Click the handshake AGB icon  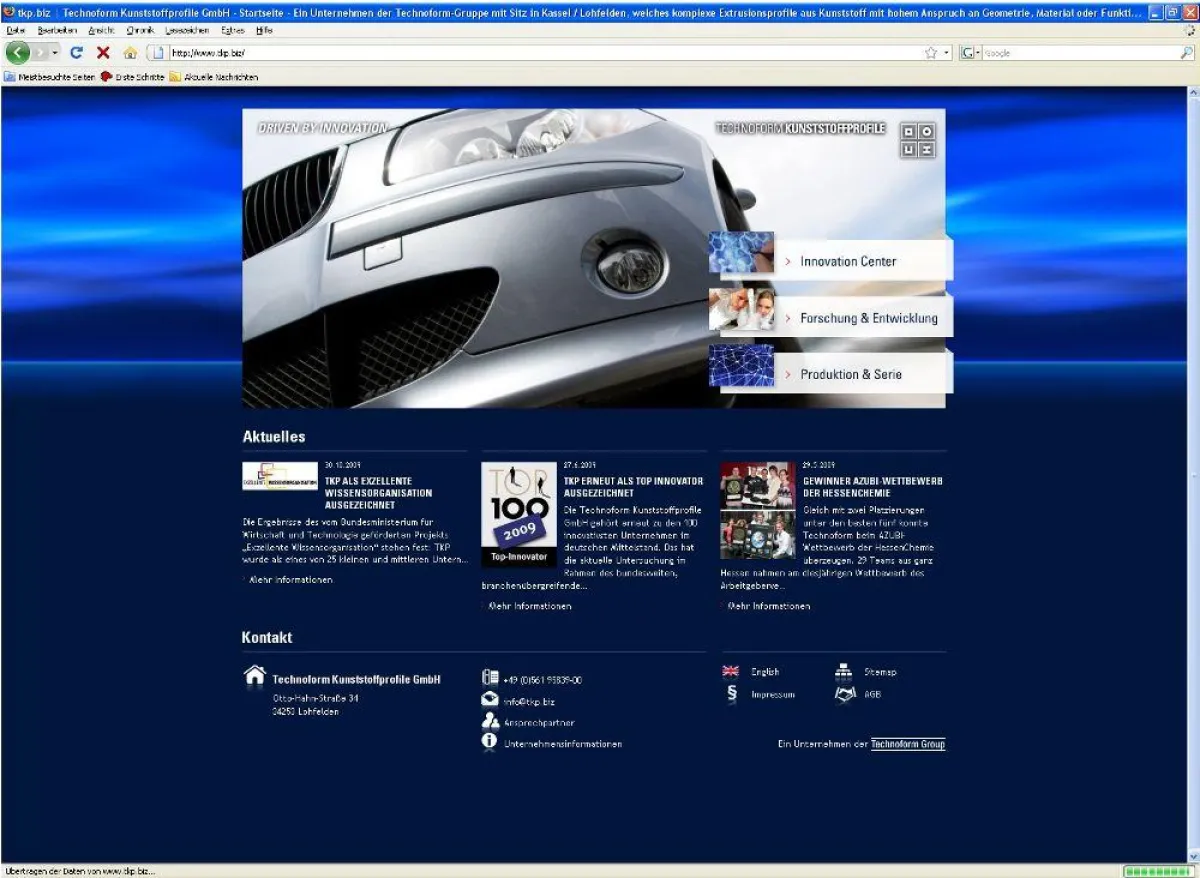tap(845, 694)
